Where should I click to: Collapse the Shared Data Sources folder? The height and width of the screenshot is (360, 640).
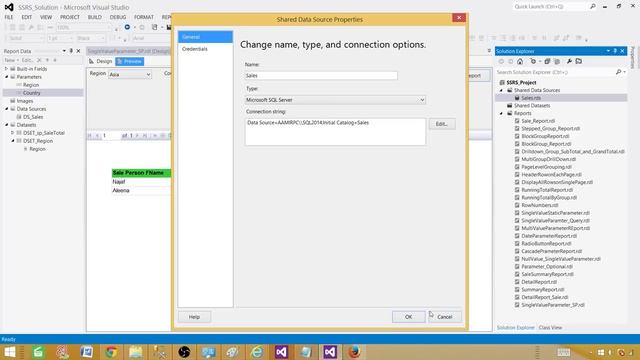click(x=502, y=90)
